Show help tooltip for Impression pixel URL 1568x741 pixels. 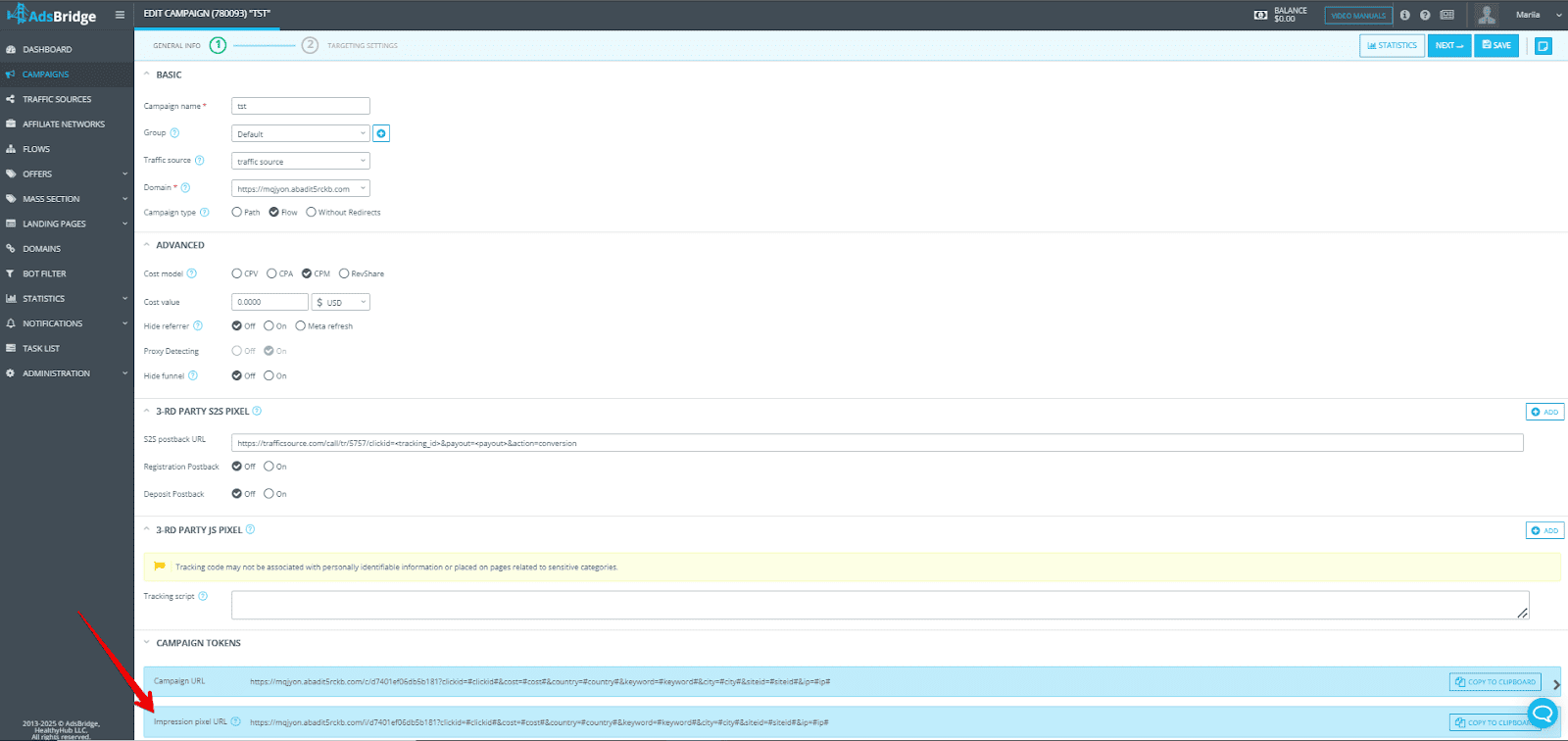235,721
